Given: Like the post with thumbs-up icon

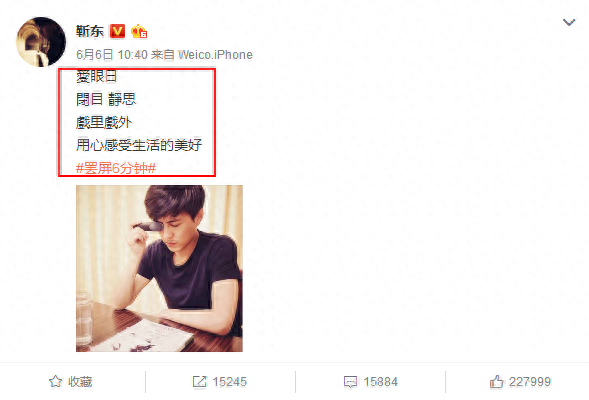Looking at the screenshot, I should pos(496,382).
